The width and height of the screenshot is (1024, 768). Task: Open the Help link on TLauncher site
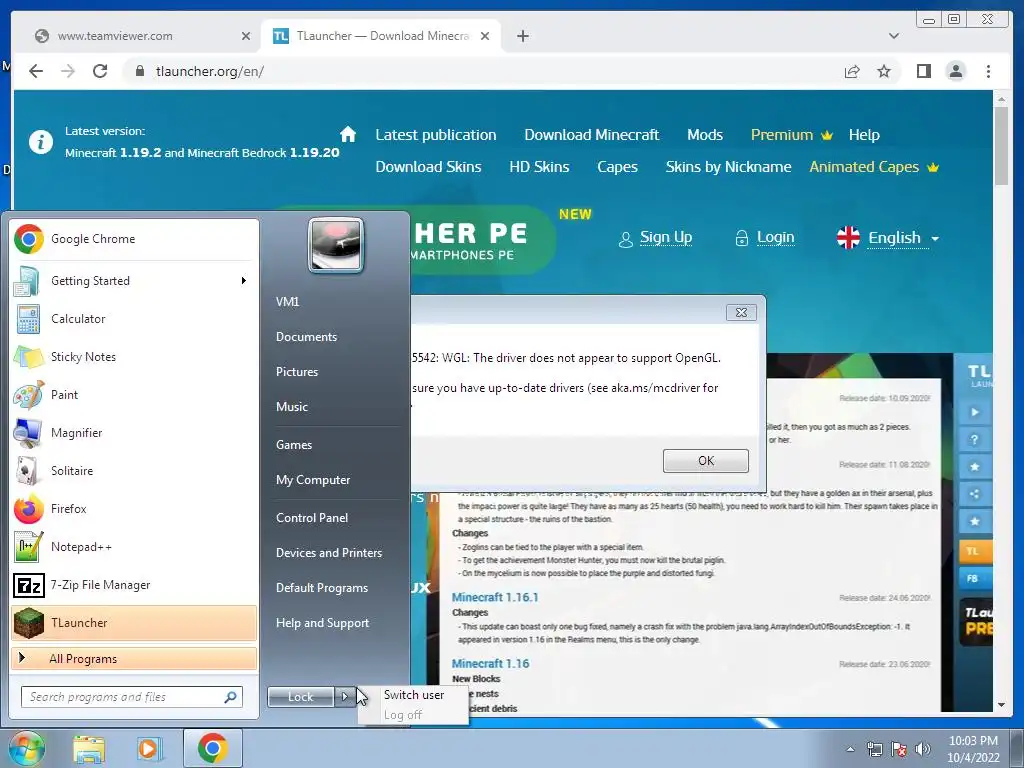point(864,135)
